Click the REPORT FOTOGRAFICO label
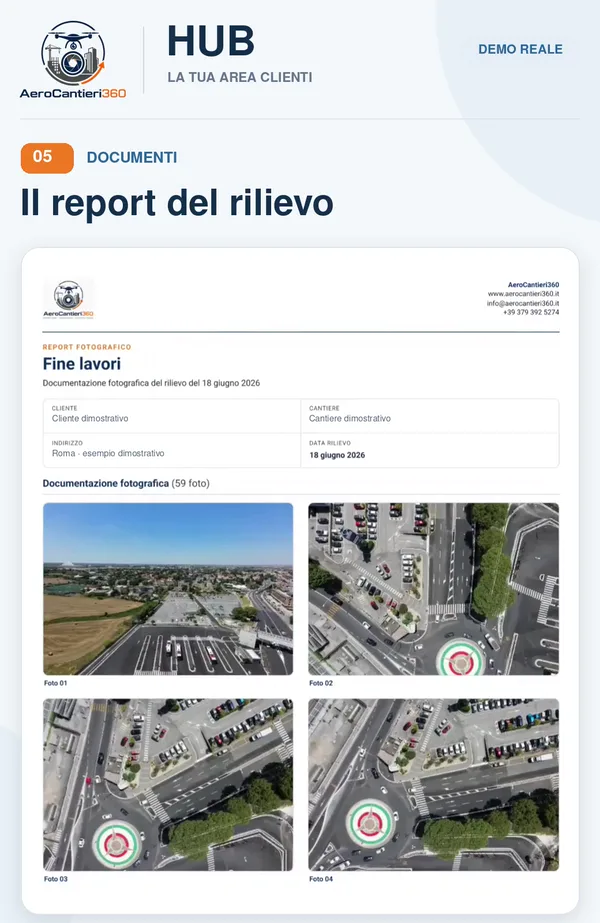Screen dimensions: 600x923 (x=87, y=347)
